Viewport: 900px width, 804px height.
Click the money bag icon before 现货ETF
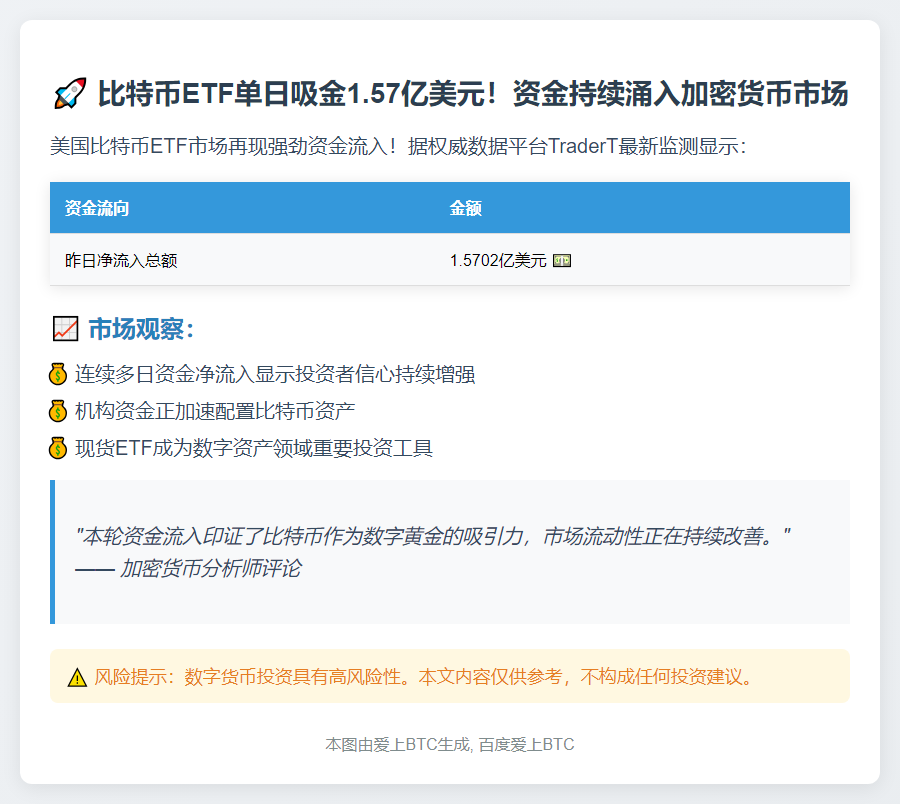pyautogui.click(x=58, y=448)
